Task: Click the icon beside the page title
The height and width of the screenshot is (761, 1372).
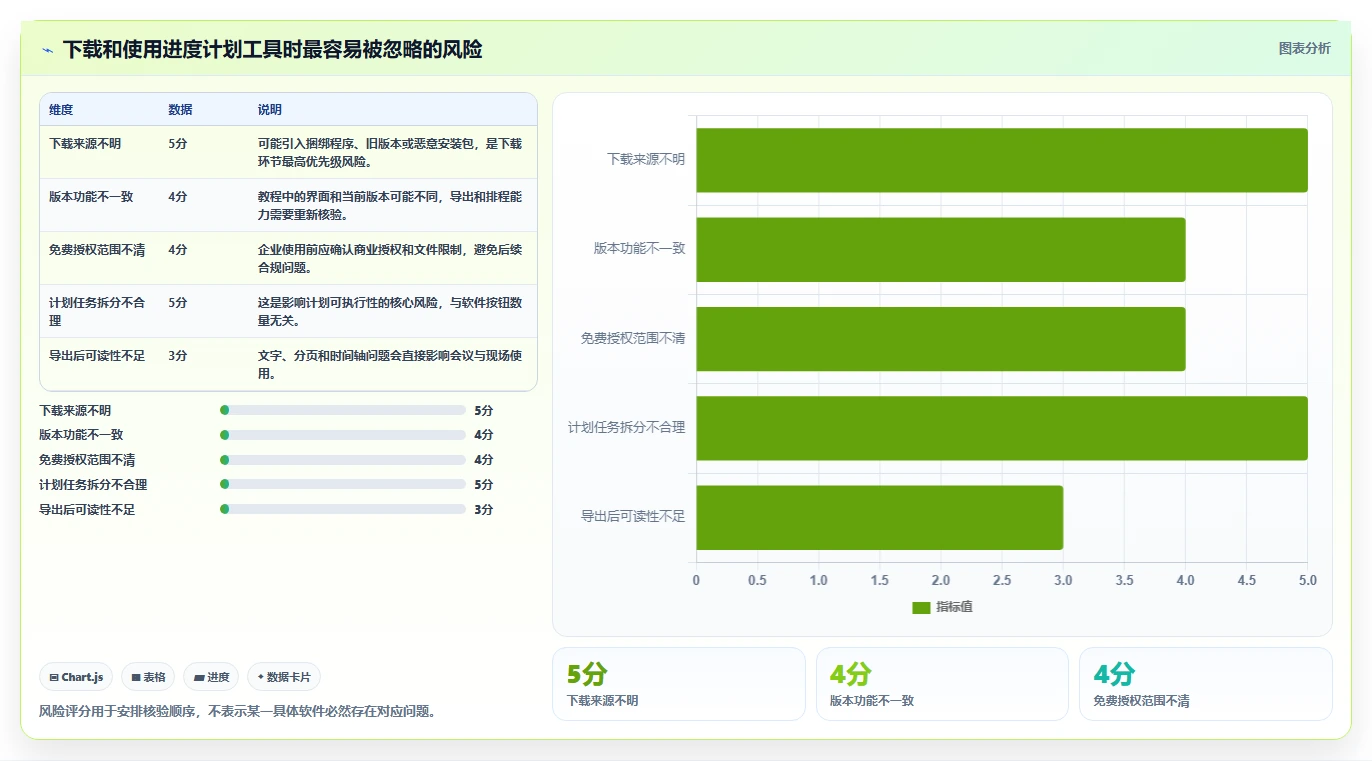Action: tap(47, 50)
